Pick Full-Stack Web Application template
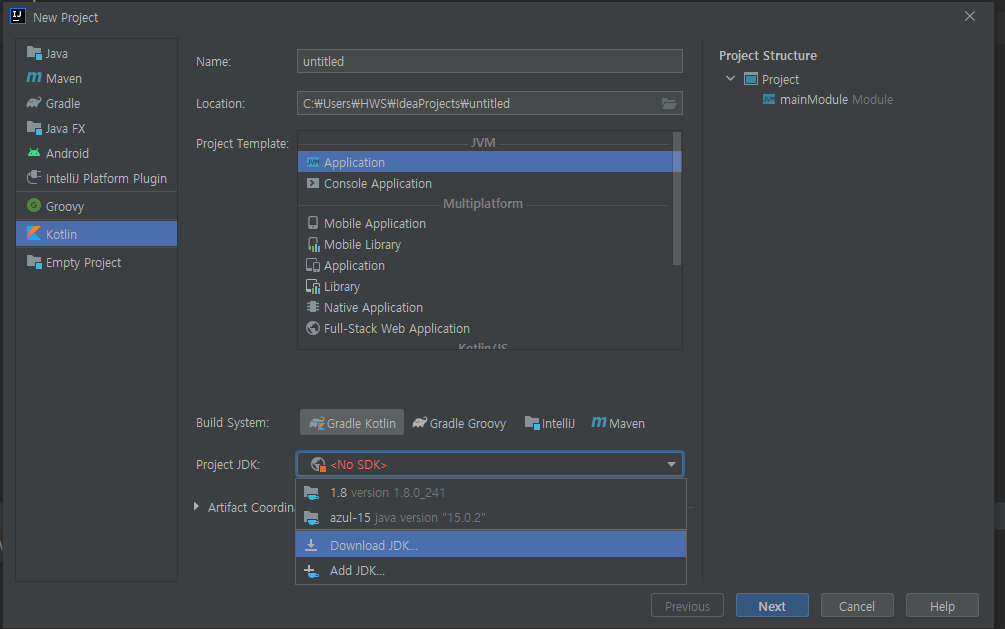The width and height of the screenshot is (1005, 629). click(x=485, y=328)
